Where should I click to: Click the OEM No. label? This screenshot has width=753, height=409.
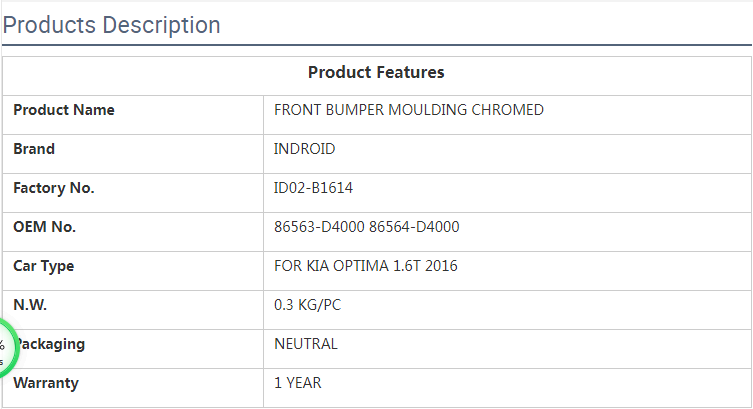point(44,227)
